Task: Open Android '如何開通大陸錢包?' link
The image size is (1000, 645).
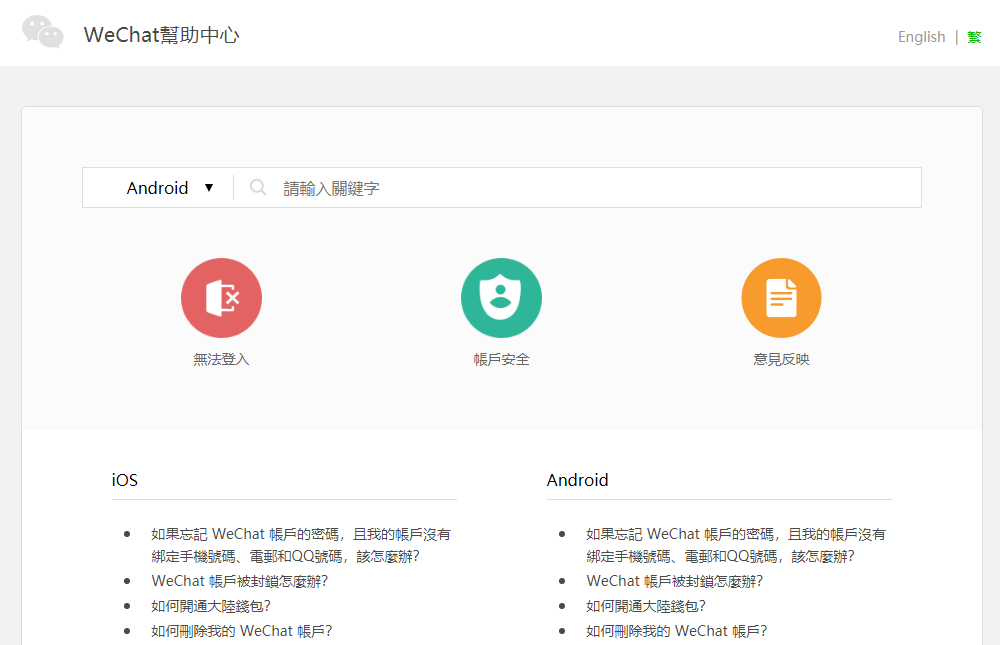Action: click(646, 606)
